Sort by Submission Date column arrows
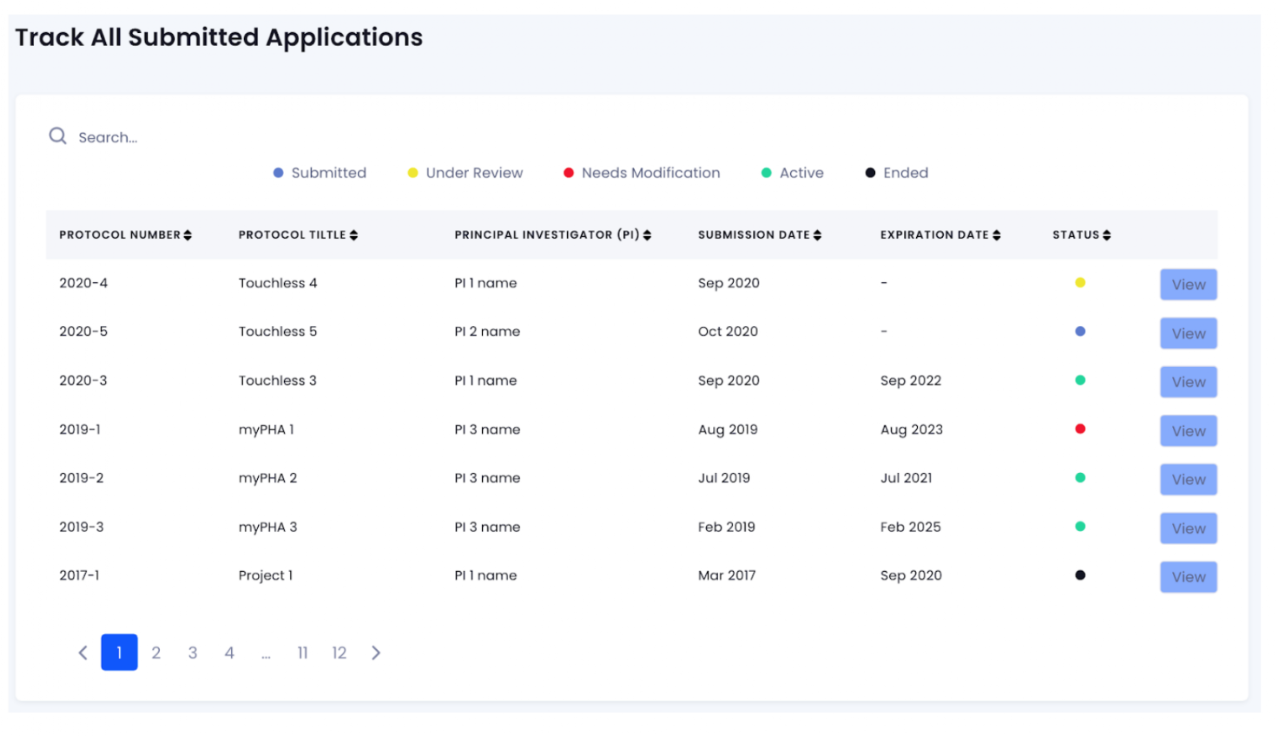 817,235
